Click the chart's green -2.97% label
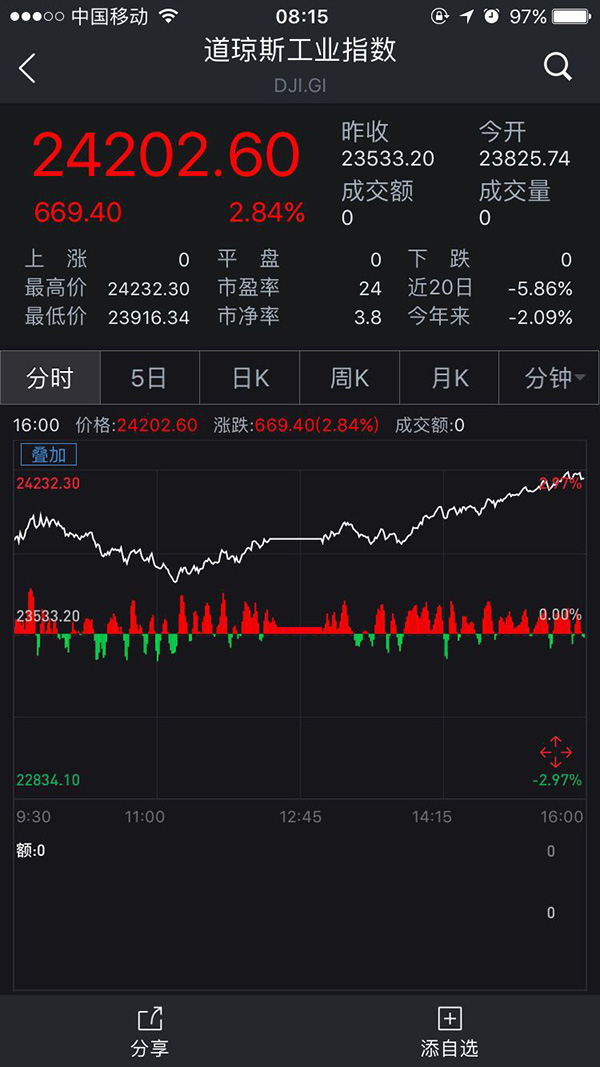This screenshot has width=600, height=1067. coord(556,780)
